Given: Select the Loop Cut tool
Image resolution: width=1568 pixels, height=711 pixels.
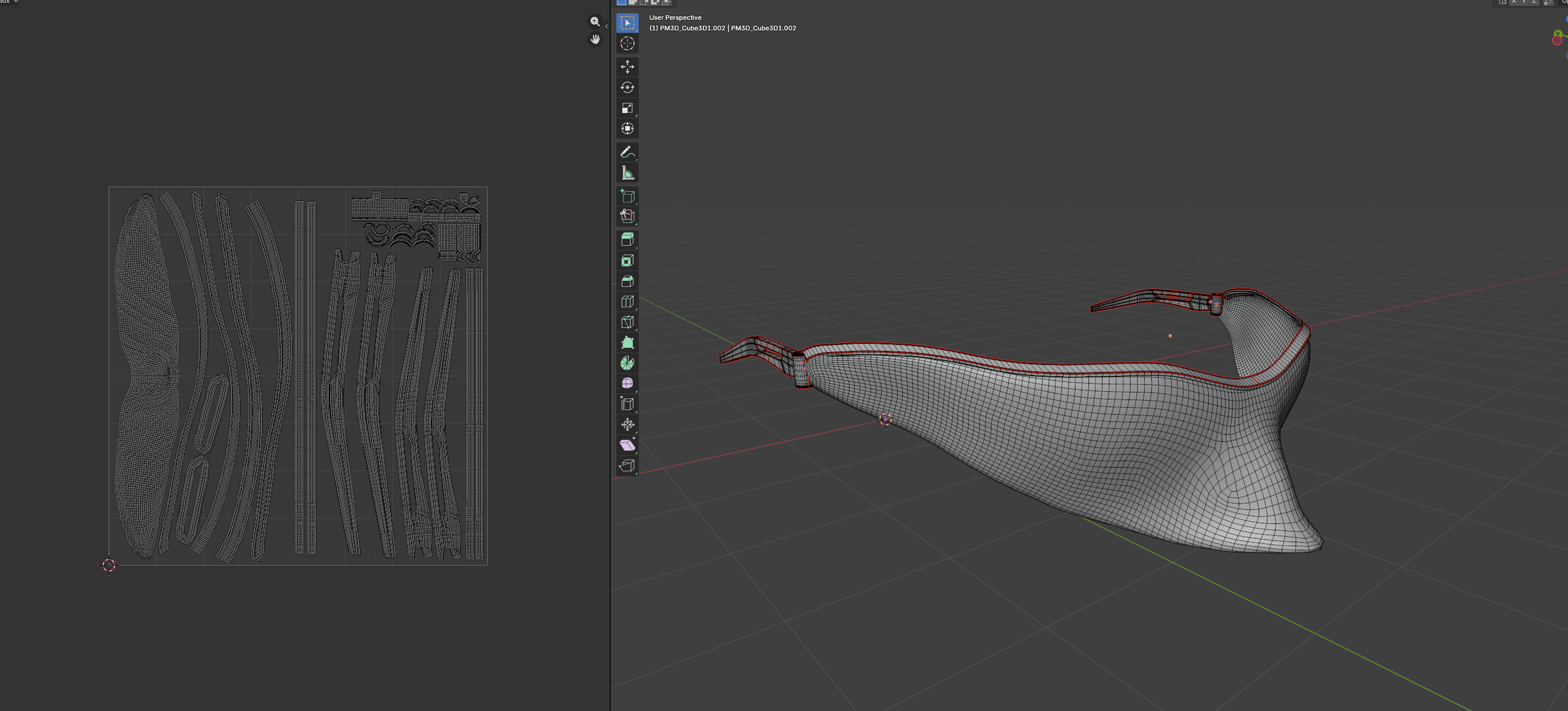Looking at the screenshot, I should (x=627, y=301).
